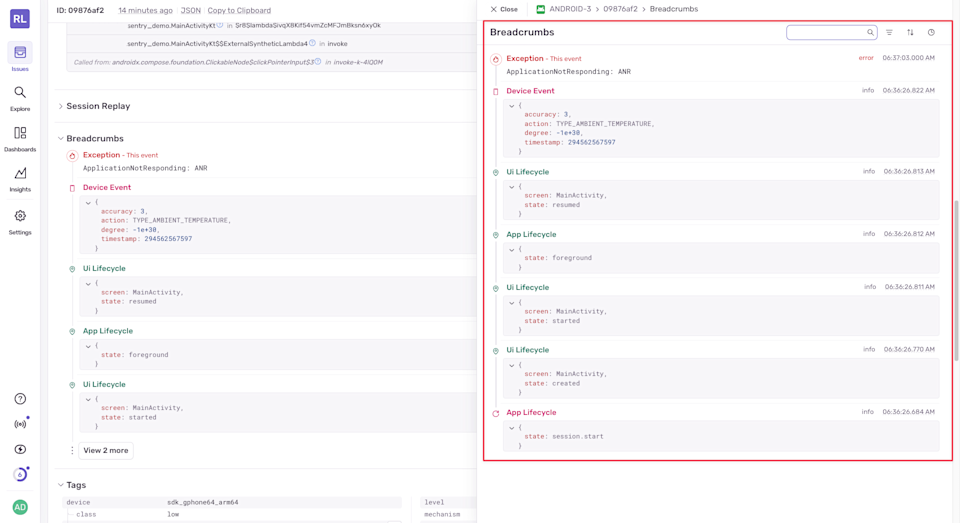Open the JSON link for the event

pyautogui.click(x=190, y=10)
